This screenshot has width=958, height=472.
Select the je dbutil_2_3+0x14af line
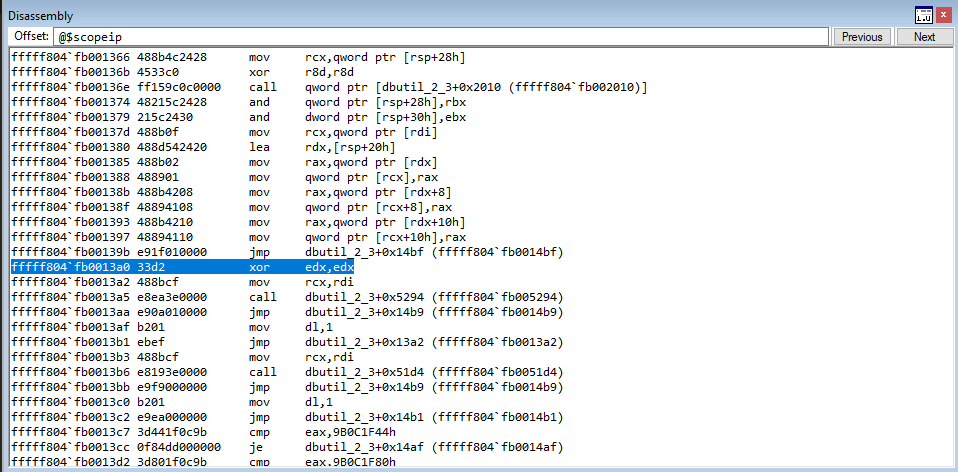pyautogui.click(x=287, y=447)
